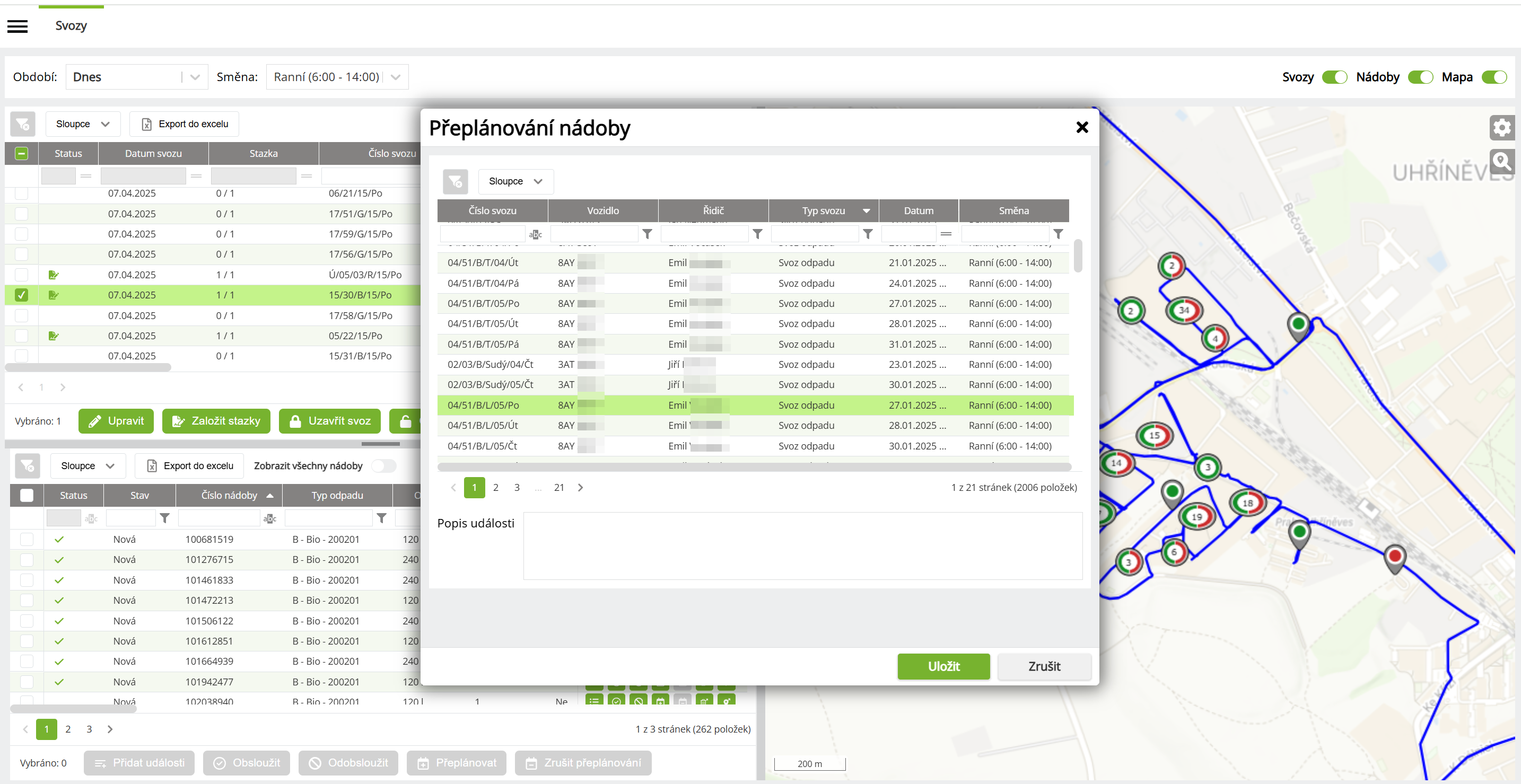Click the map search magnifier icon
The height and width of the screenshot is (784, 1521).
click(x=1501, y=161)
